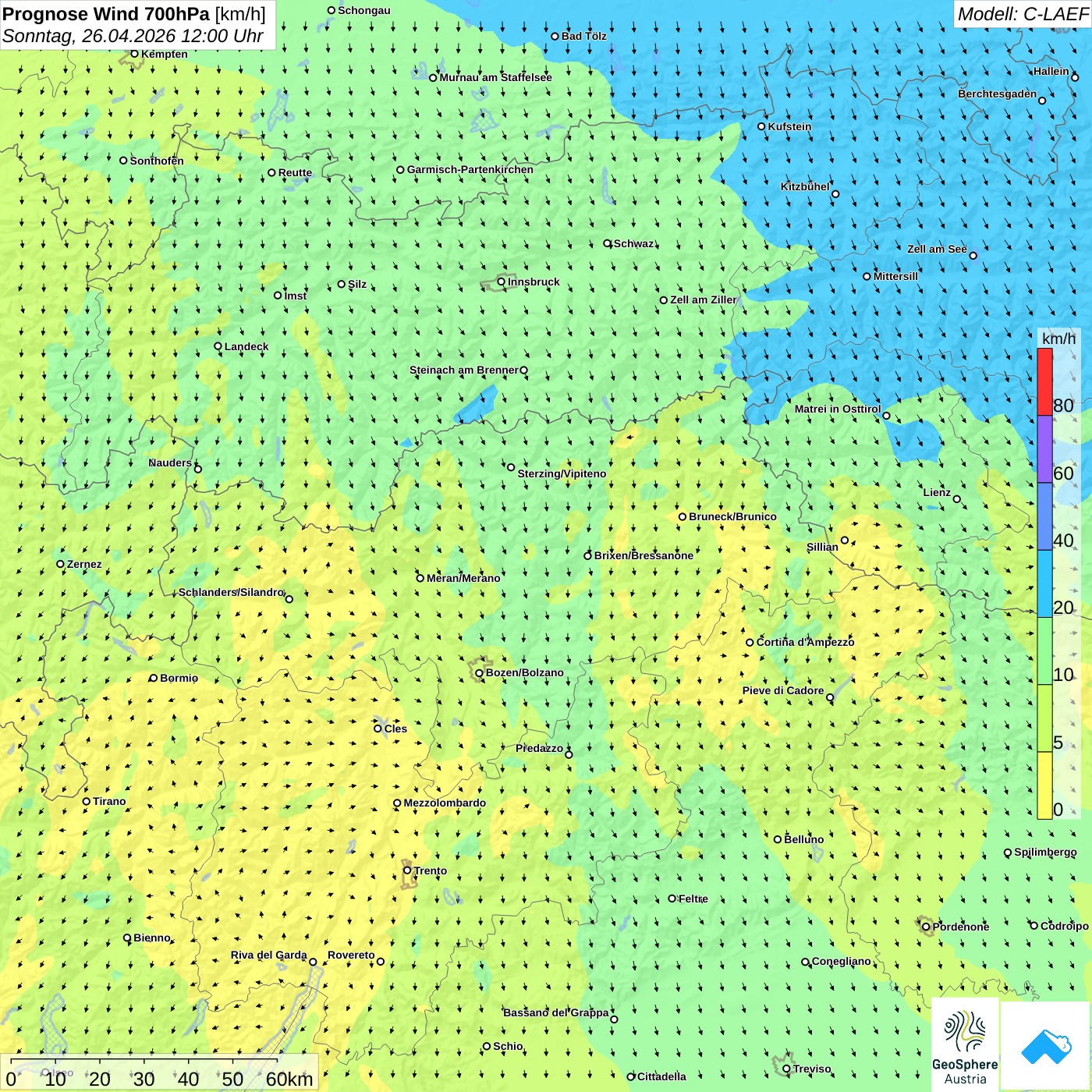Click the "km/h" legend unit label
The width and height of the screenshot is (1092, 1092).
(1058, 339)
